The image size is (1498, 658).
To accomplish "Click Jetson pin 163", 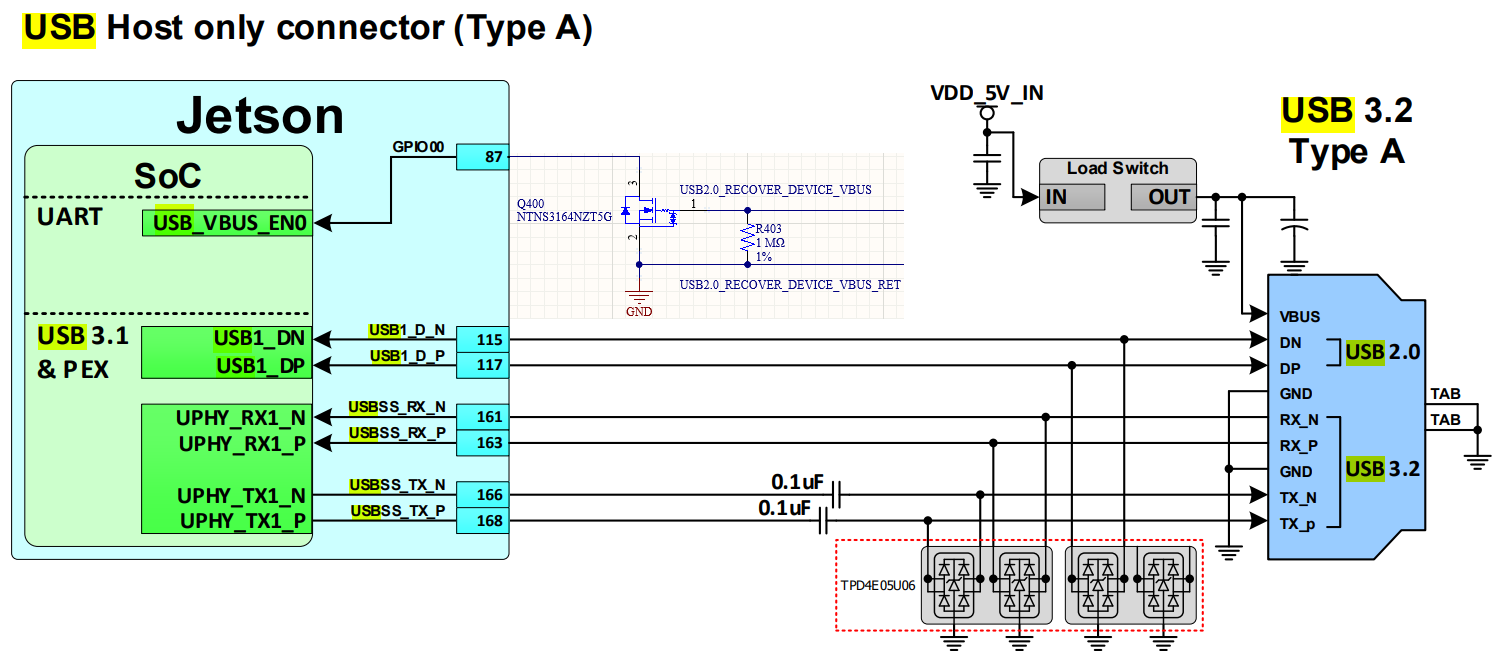I will (x=483, y=443).
